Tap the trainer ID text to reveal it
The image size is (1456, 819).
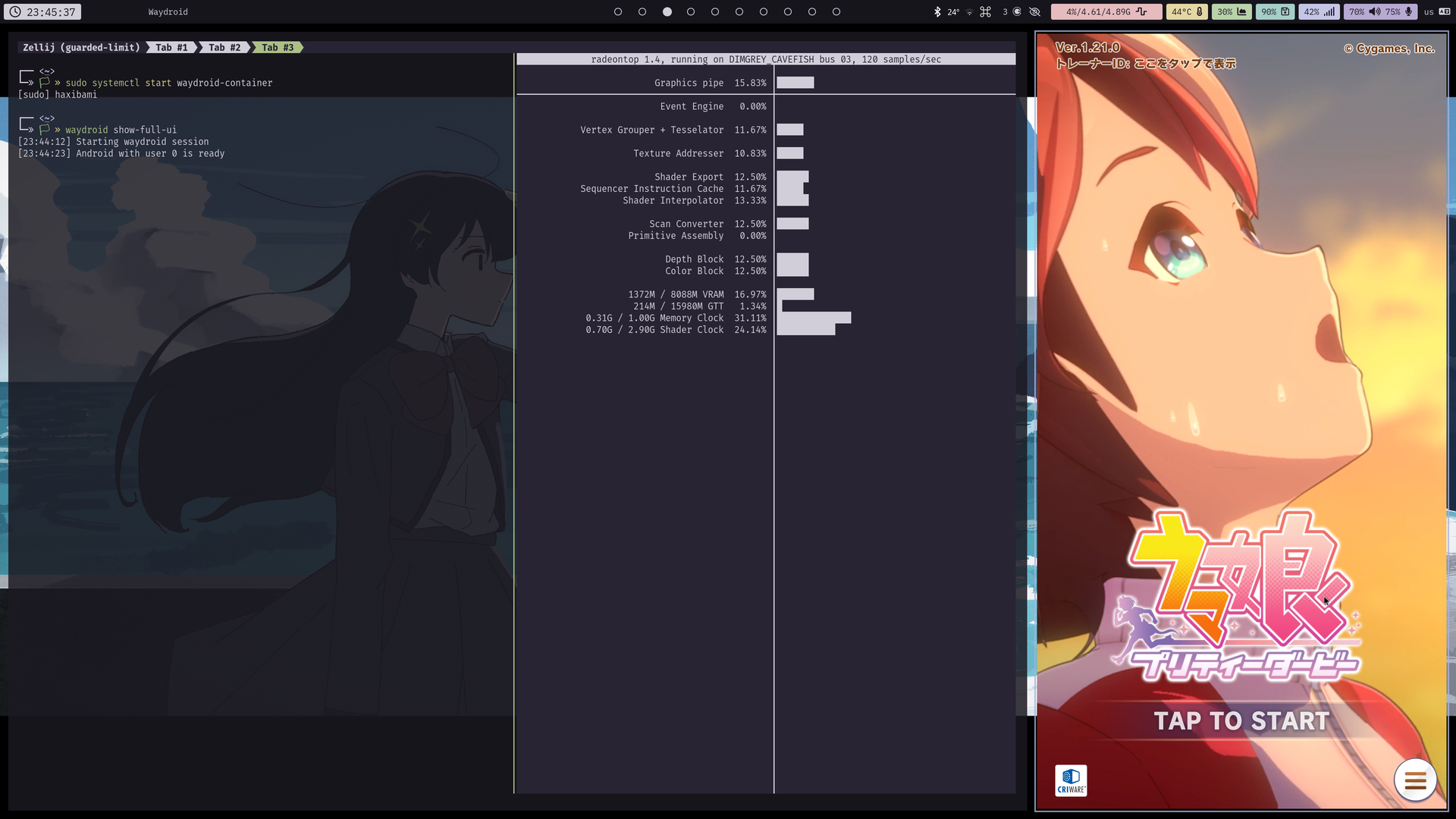[x=1146, y=64]
